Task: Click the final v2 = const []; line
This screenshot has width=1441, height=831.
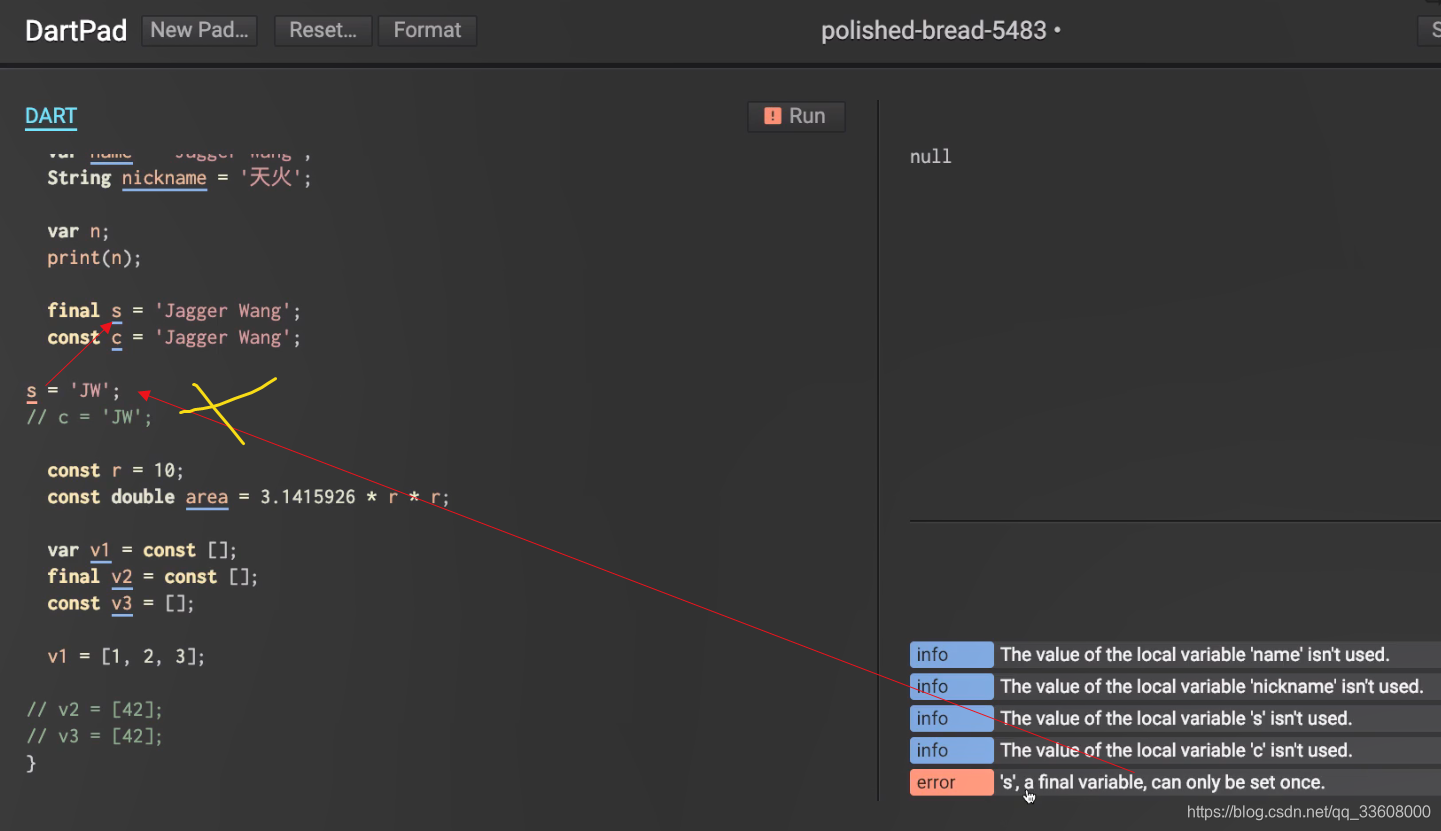Action: click(x=153, y=577)
